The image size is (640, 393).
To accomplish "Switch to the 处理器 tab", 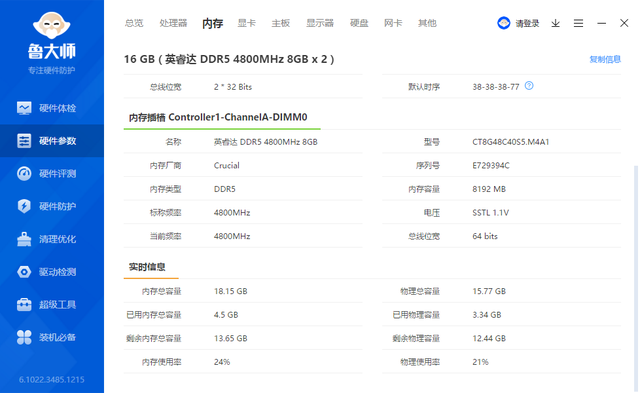I will click(x=173, y=23).
